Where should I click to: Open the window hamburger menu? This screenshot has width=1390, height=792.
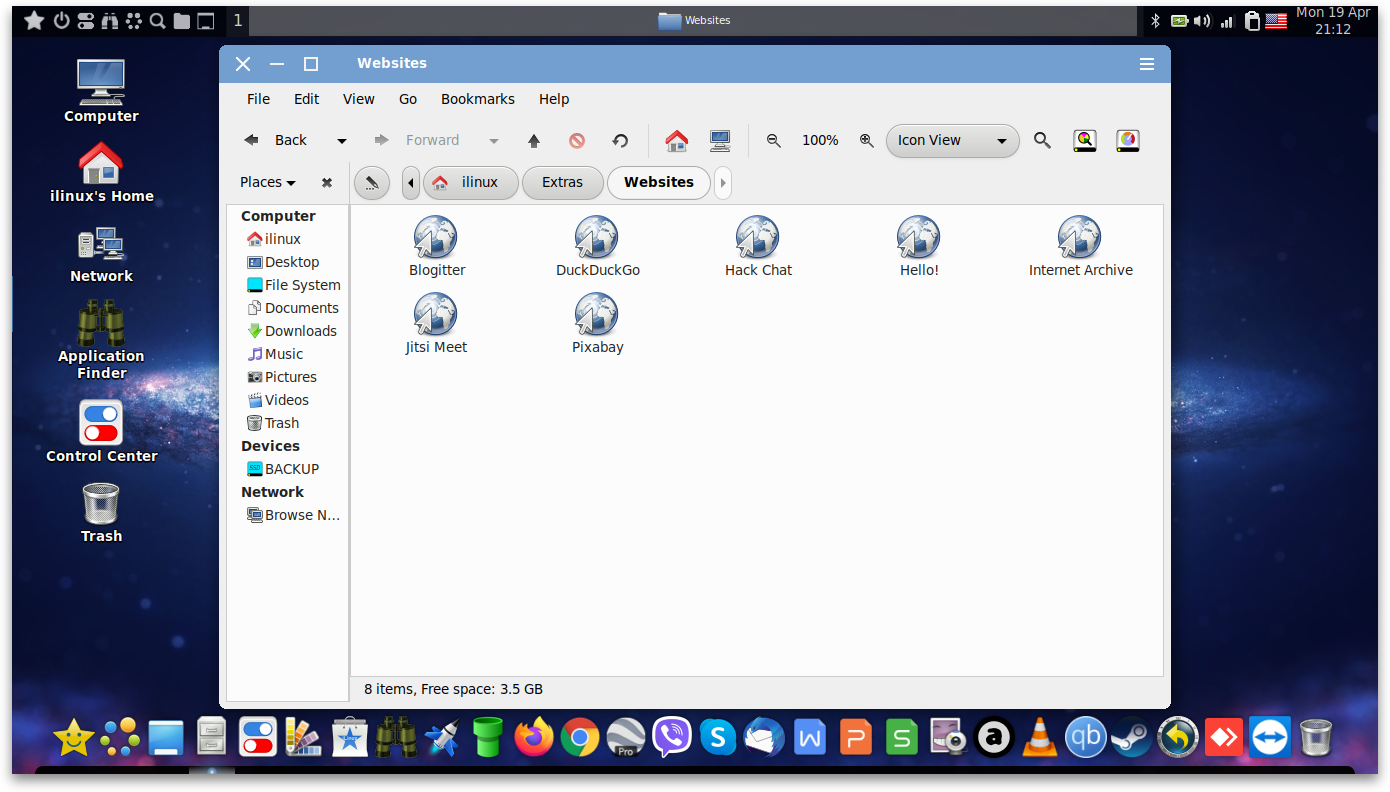[1147, 64]
